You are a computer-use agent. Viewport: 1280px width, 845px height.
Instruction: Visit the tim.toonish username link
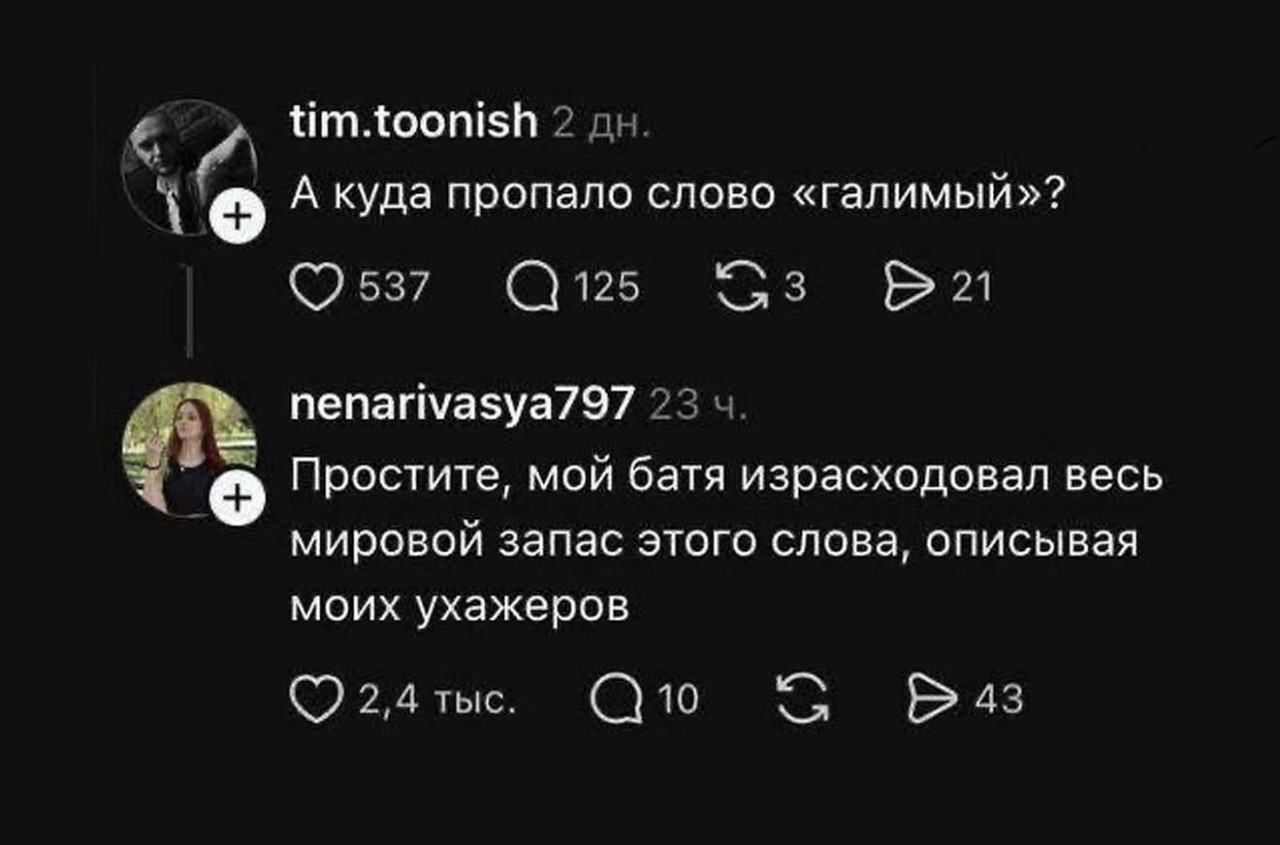point(413,124)
